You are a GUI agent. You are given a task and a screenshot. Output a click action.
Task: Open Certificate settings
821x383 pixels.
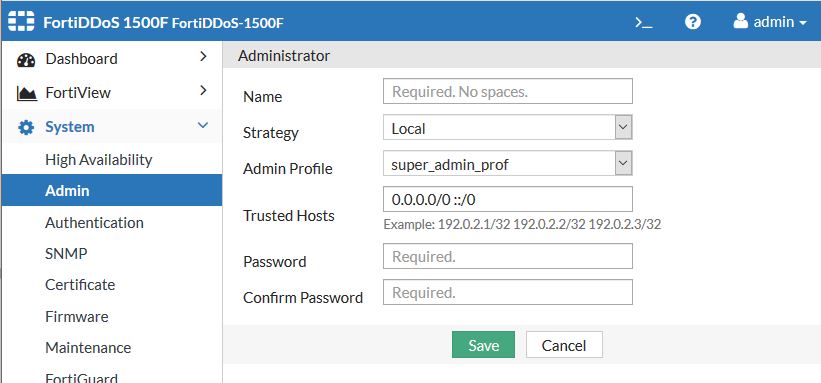tap(80, 284)
